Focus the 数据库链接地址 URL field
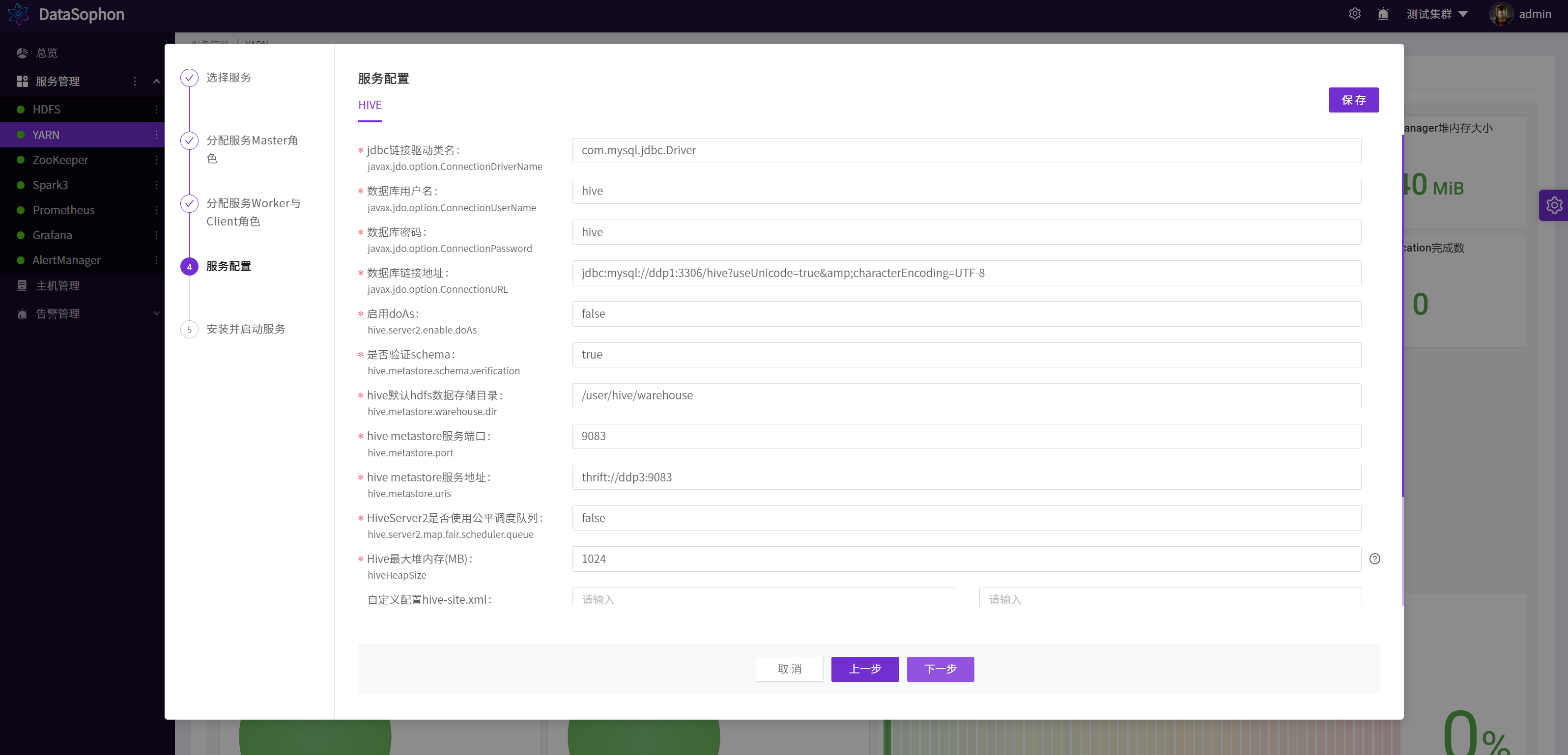The height and width of the screenshot is (755, 1568). pyautogui.click(x=966, y=273)
